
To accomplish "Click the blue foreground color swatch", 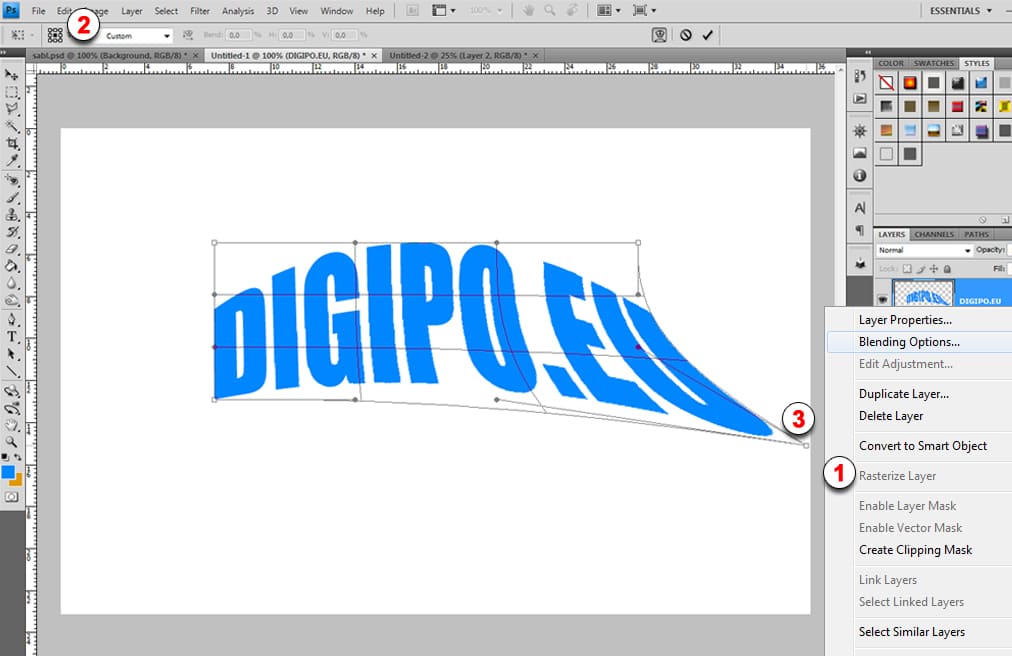I will click(9, 472).
